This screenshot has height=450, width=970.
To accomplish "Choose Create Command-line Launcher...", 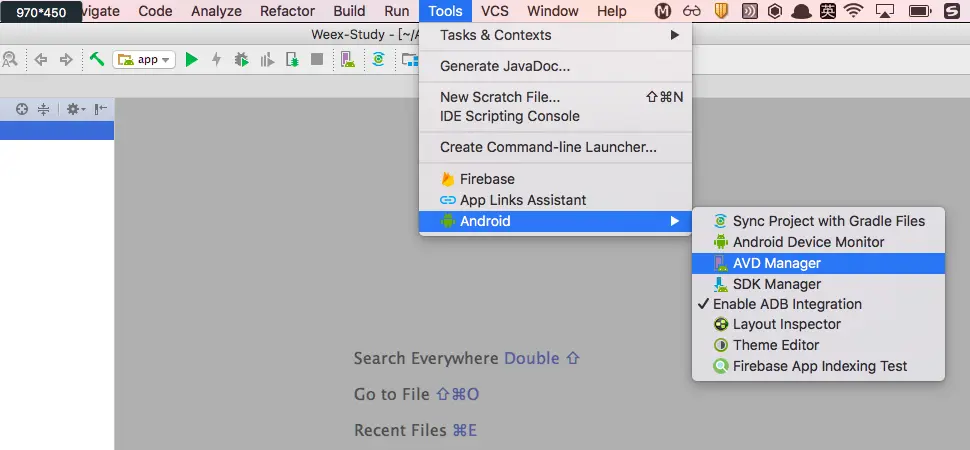I will pyautogui.click(x=555, y=147).
